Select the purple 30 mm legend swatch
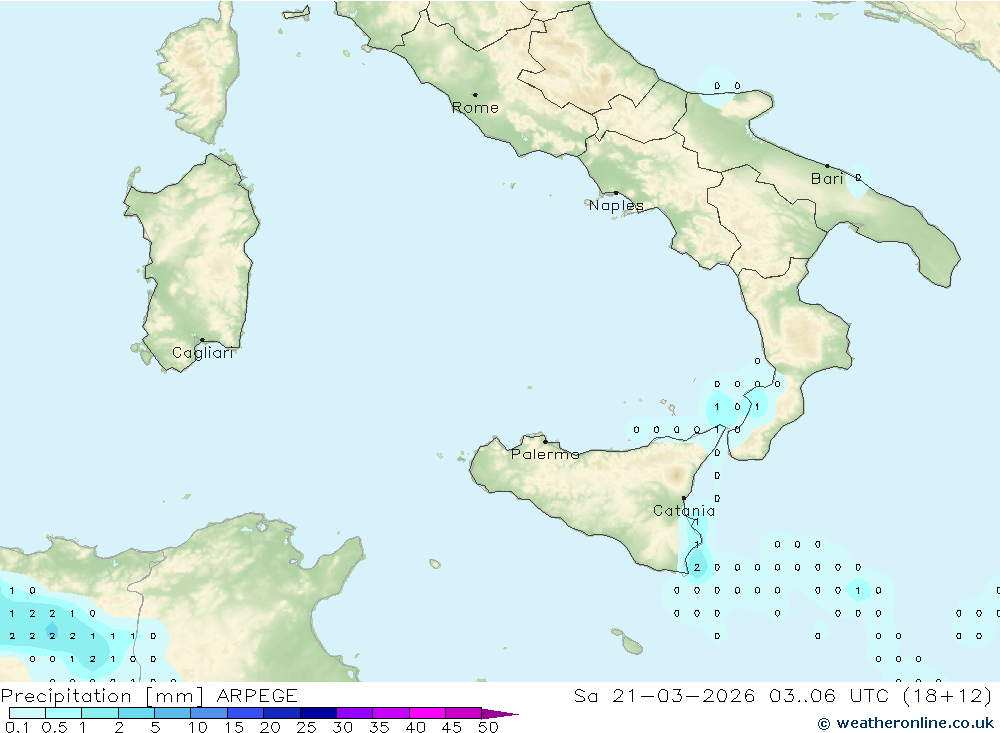 coord(355,713)
